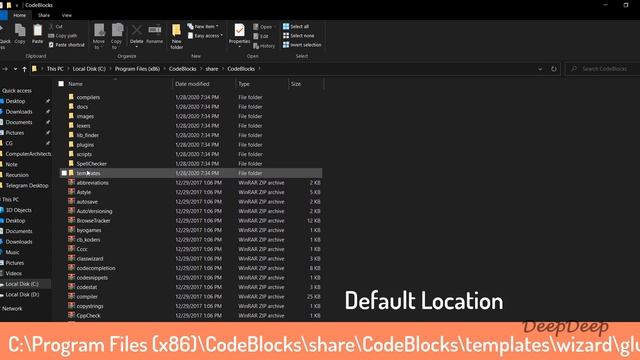Select the copystrings archive row
640x360 pixels.
pyautogui.click(x=191, y=306)
